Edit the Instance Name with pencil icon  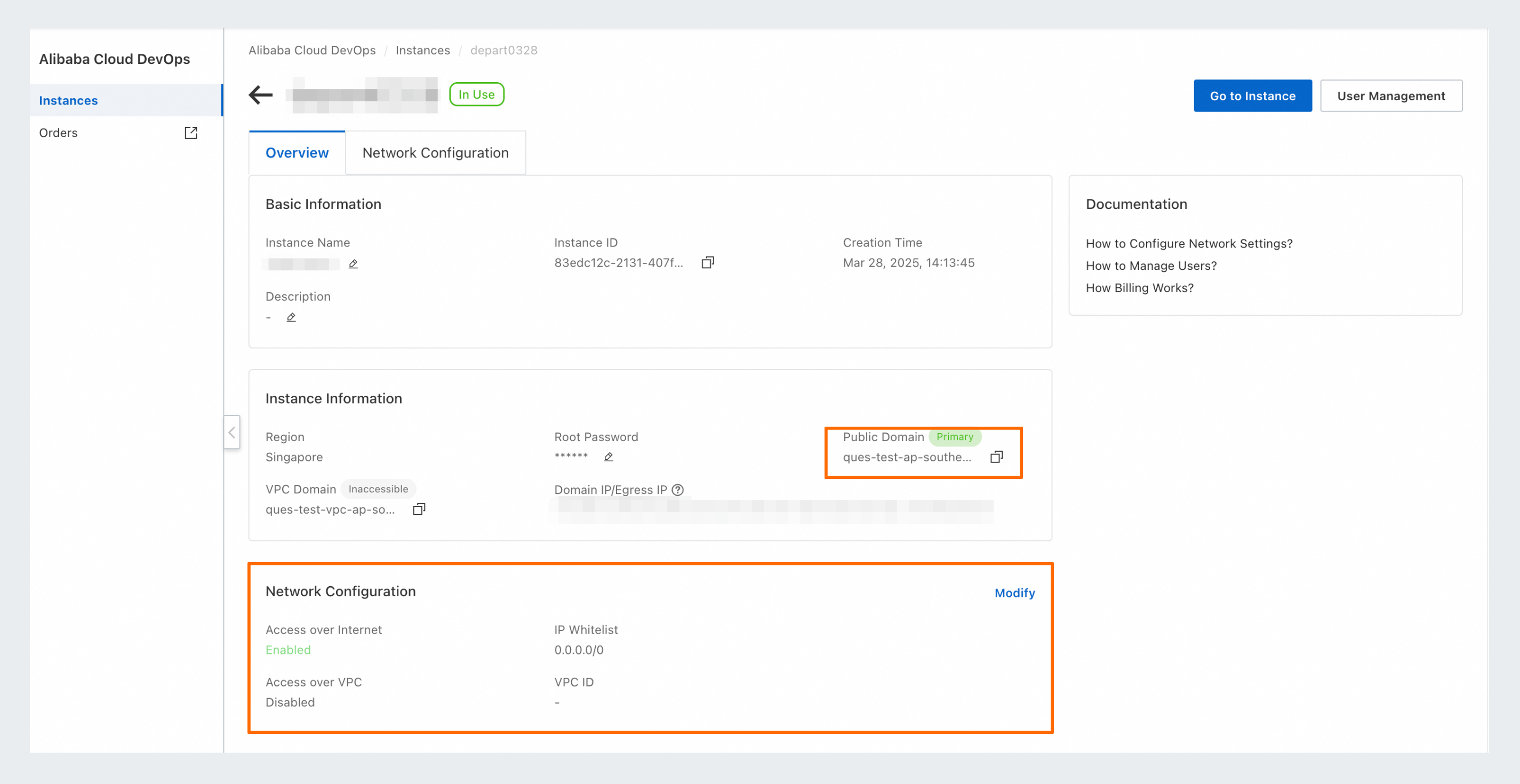click(x=354, y=263)
